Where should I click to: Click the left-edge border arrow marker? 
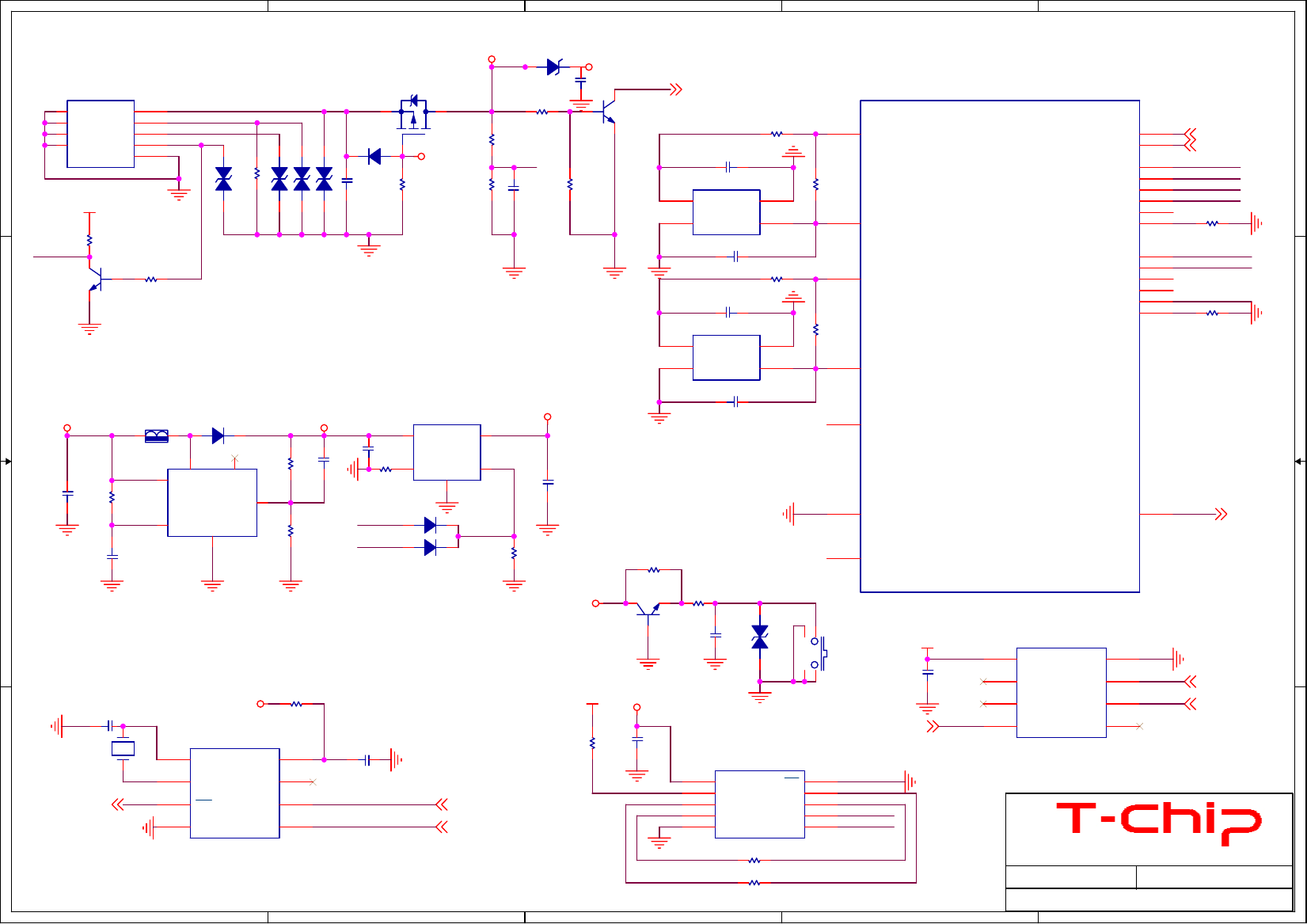[8, 462]
